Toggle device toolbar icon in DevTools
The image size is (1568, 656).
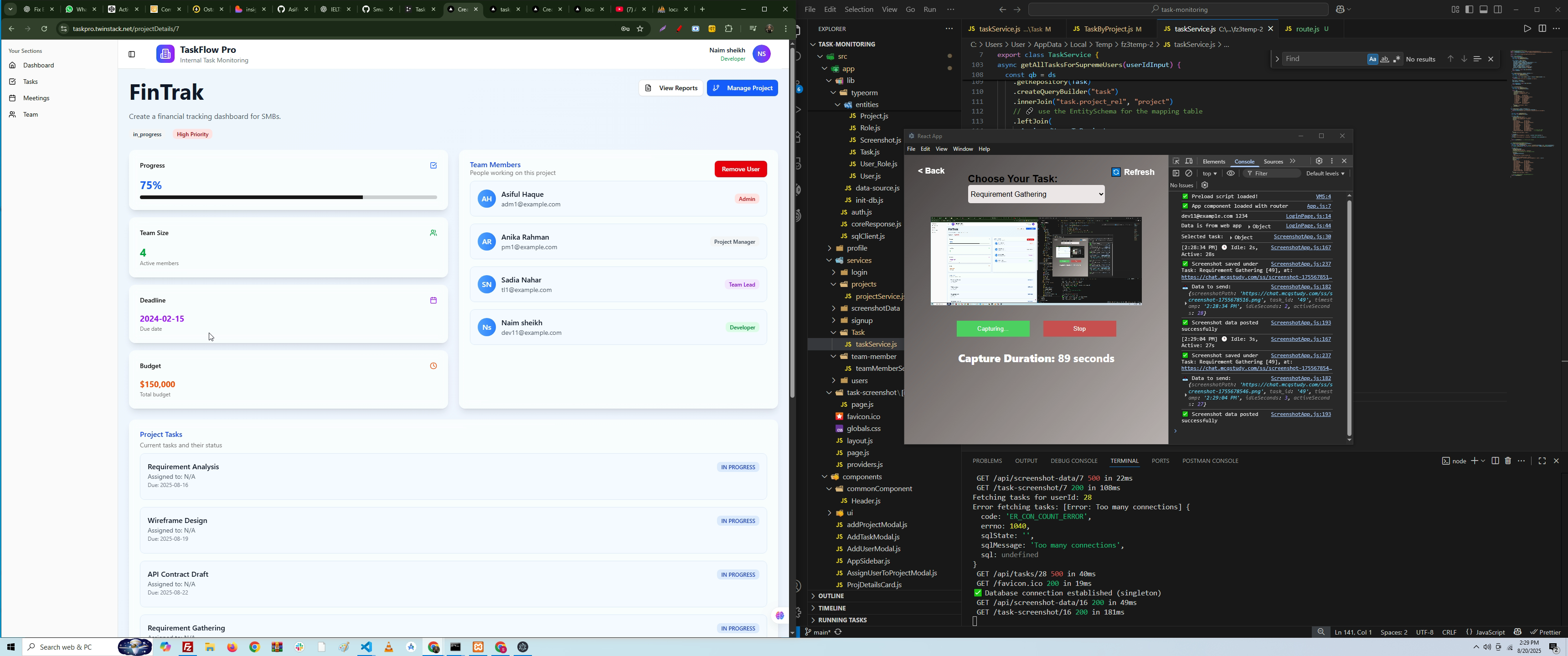pos(1189,161)
